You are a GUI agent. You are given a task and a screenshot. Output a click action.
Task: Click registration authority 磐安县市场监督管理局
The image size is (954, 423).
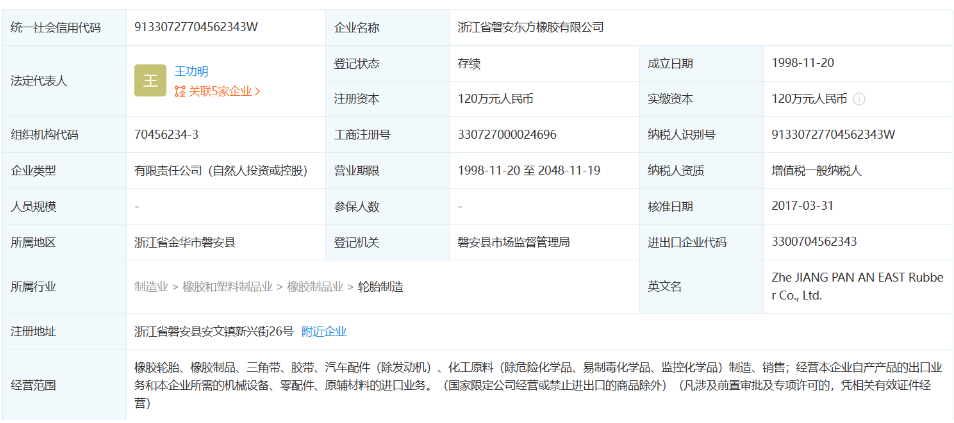514,242
